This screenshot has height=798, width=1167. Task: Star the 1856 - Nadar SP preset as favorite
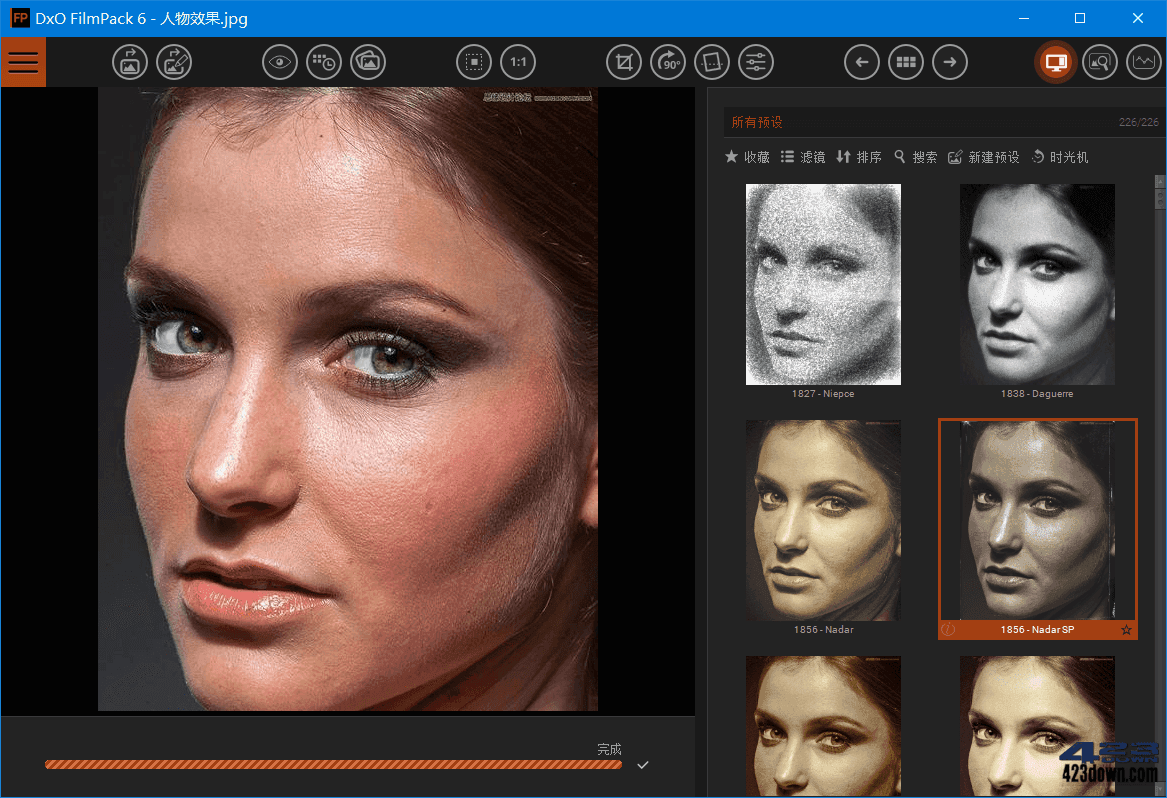[x=1126, y=630]
